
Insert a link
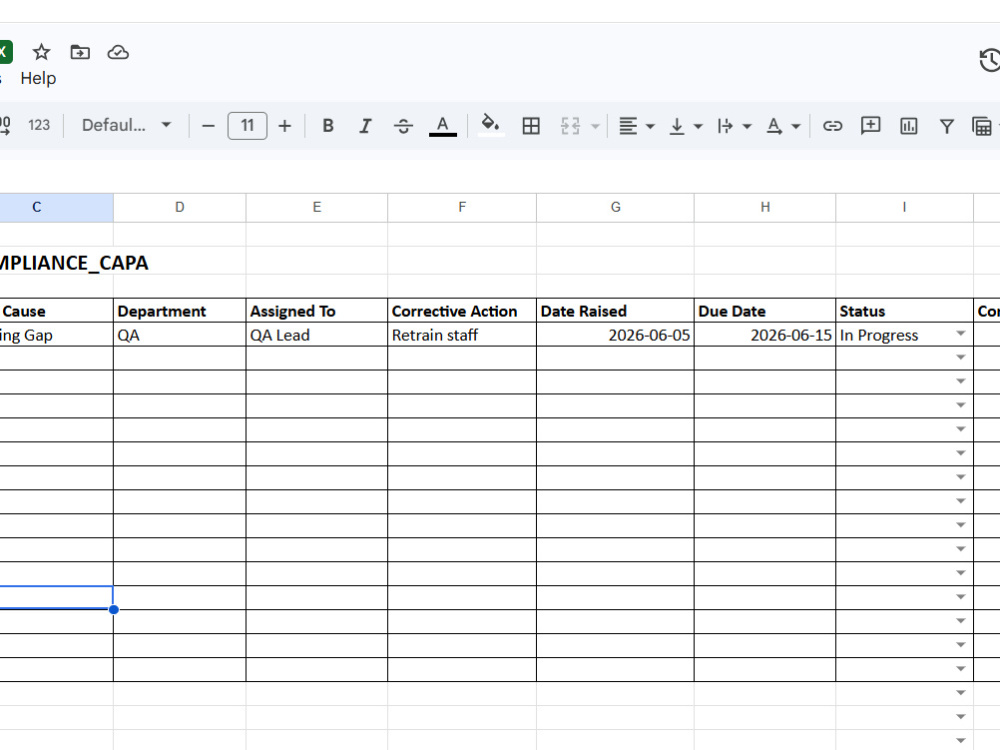pos(832,126)
